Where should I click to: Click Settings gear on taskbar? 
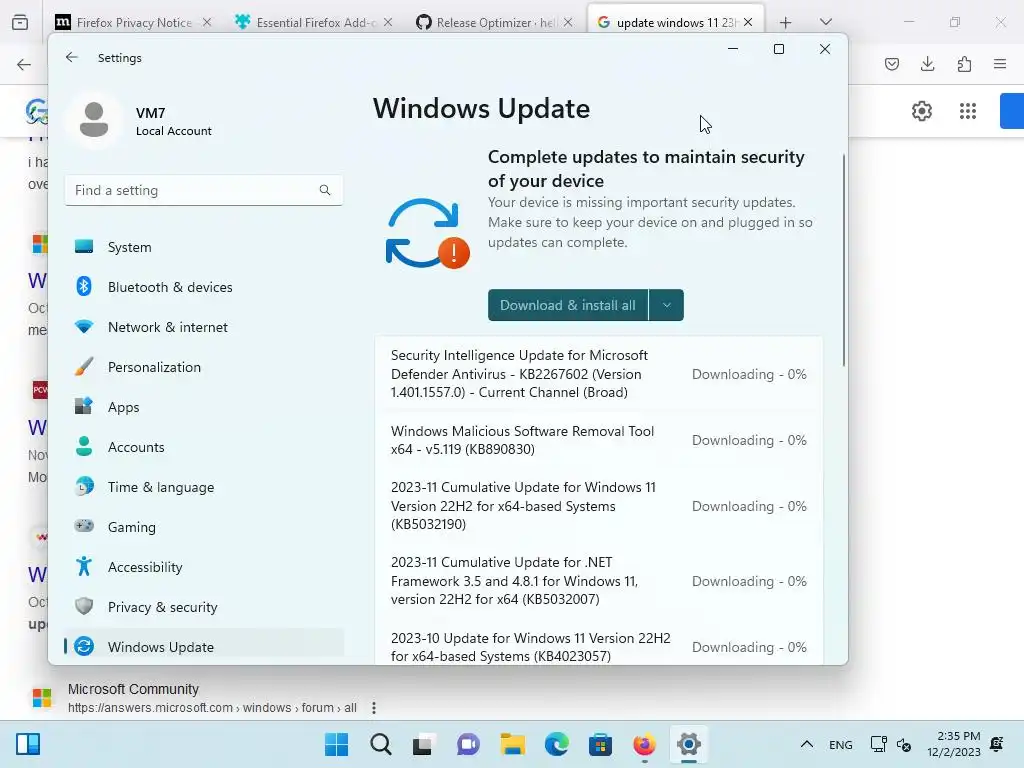pos(688,744)
